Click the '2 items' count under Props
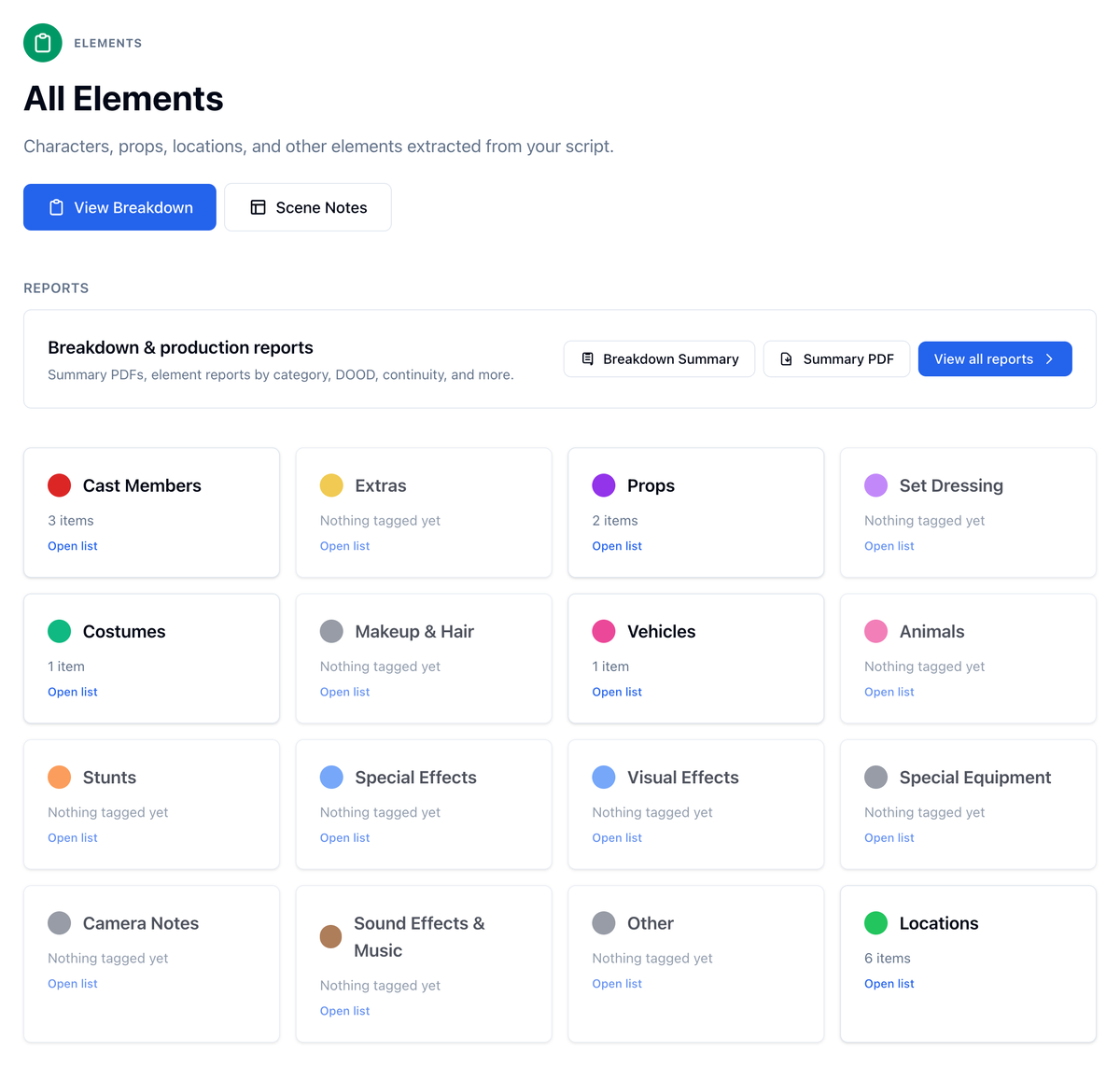This screenshot has width=1120, height=1066. (x=615, y=521)
